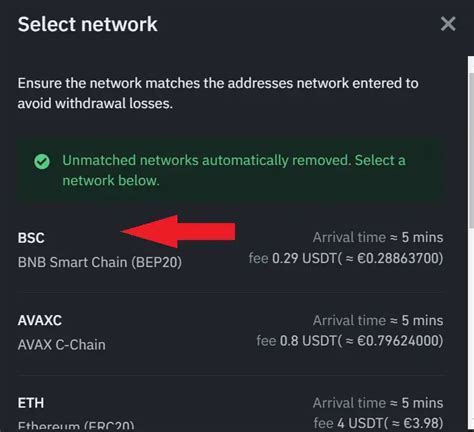The image size is (474, 432).
Task: Click AVAXC arrival time 5 mins
Action: [x=378, y=320]
